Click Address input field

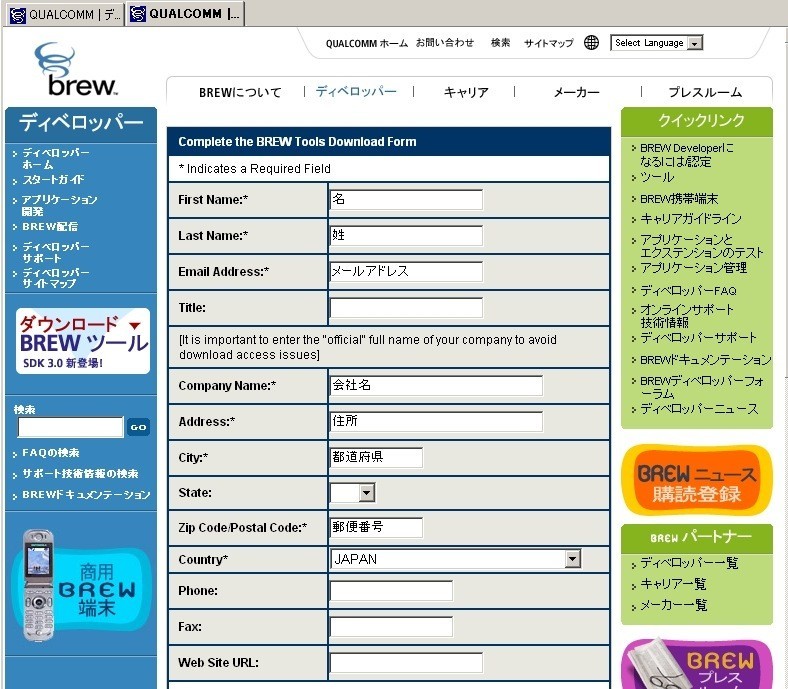click(436, 421)
